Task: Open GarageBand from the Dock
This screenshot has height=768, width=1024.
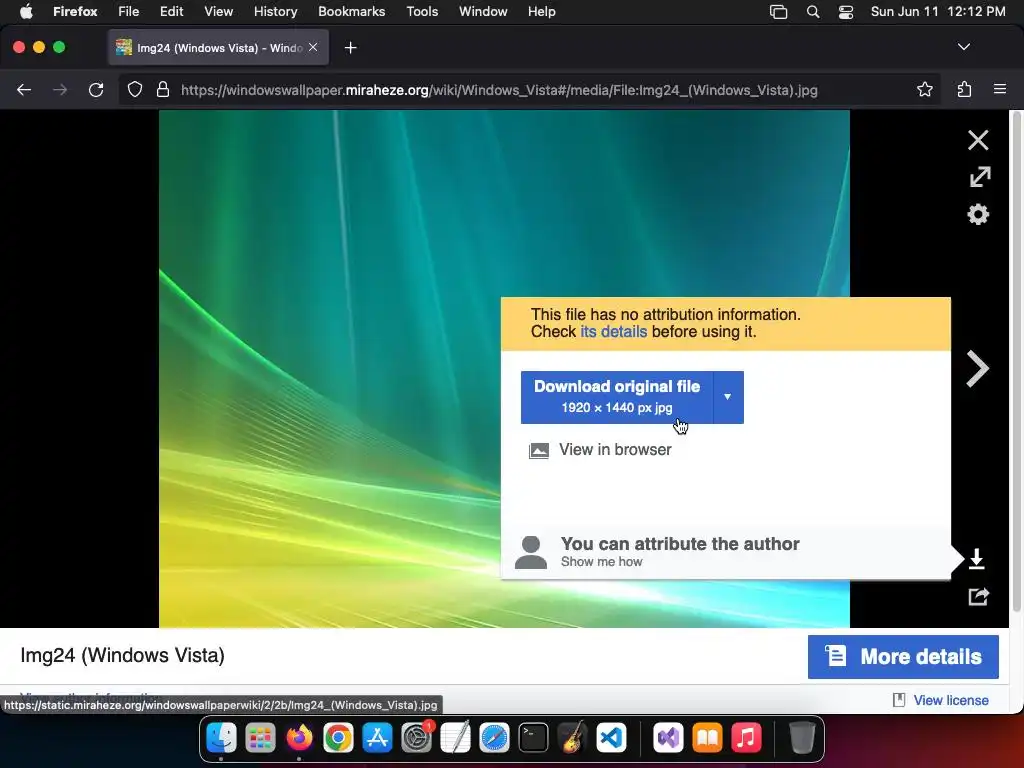Action: [572, 738]
